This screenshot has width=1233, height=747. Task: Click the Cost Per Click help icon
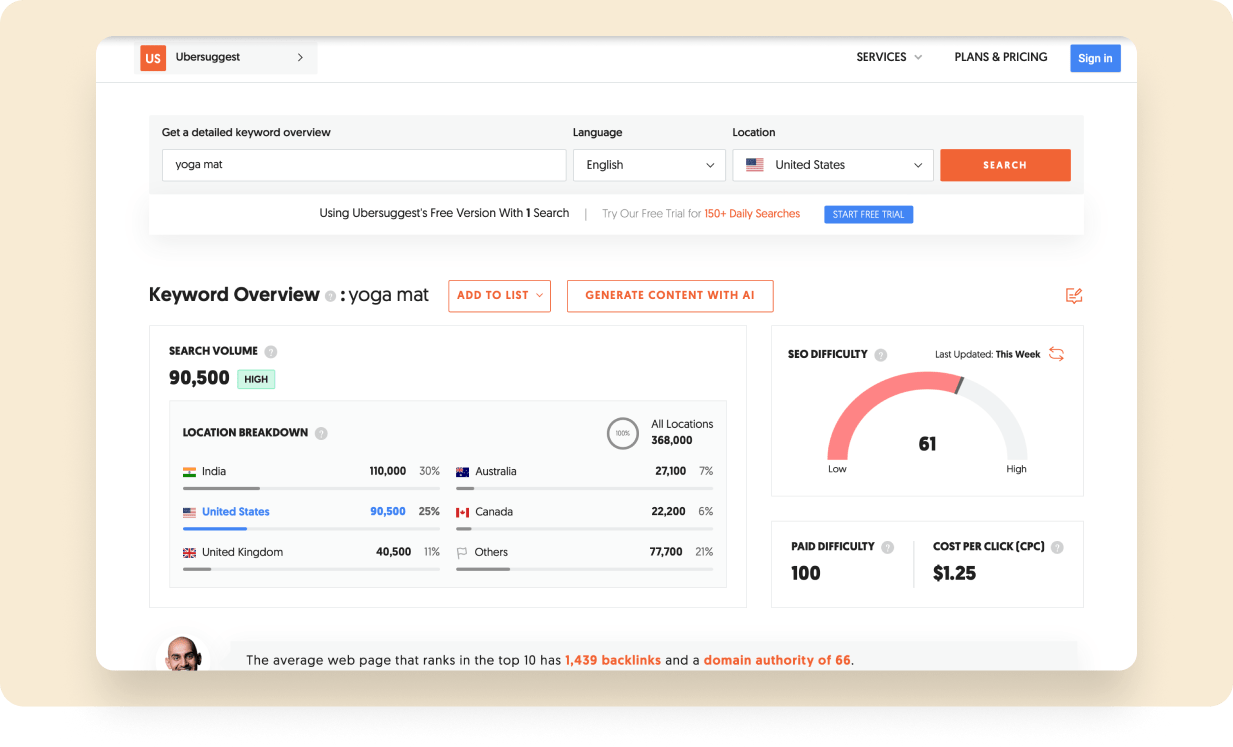point(1057,547)
